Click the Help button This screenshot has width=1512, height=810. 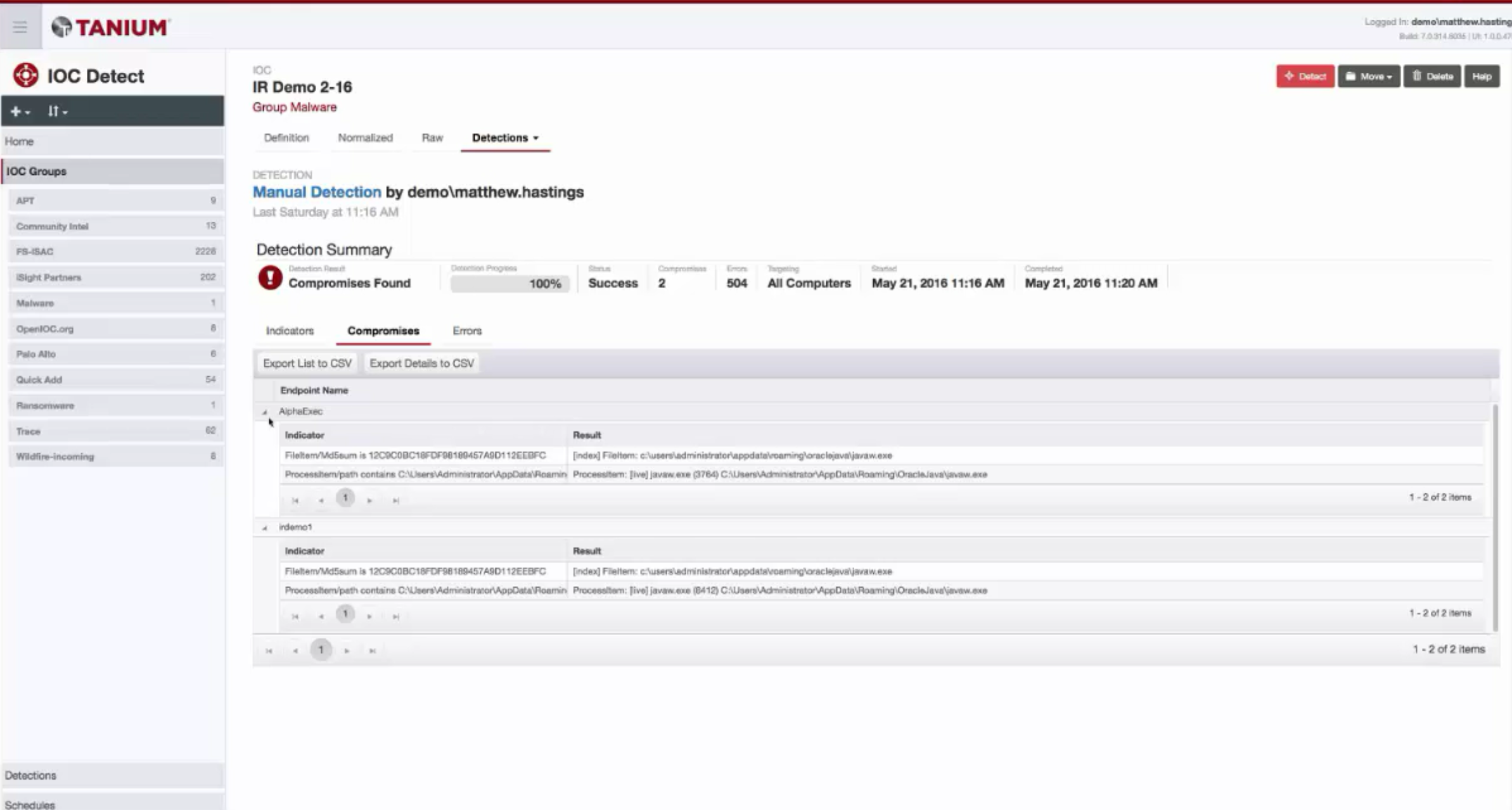point(1482,76)
